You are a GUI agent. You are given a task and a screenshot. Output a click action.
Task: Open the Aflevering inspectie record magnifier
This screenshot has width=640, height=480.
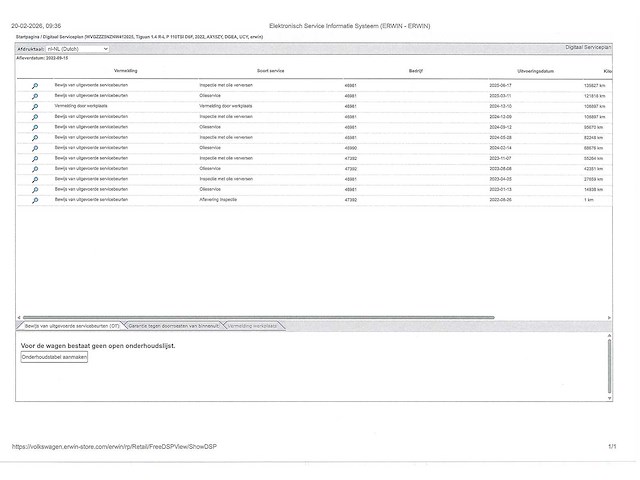pyautogui.click(x=35, y=200)
